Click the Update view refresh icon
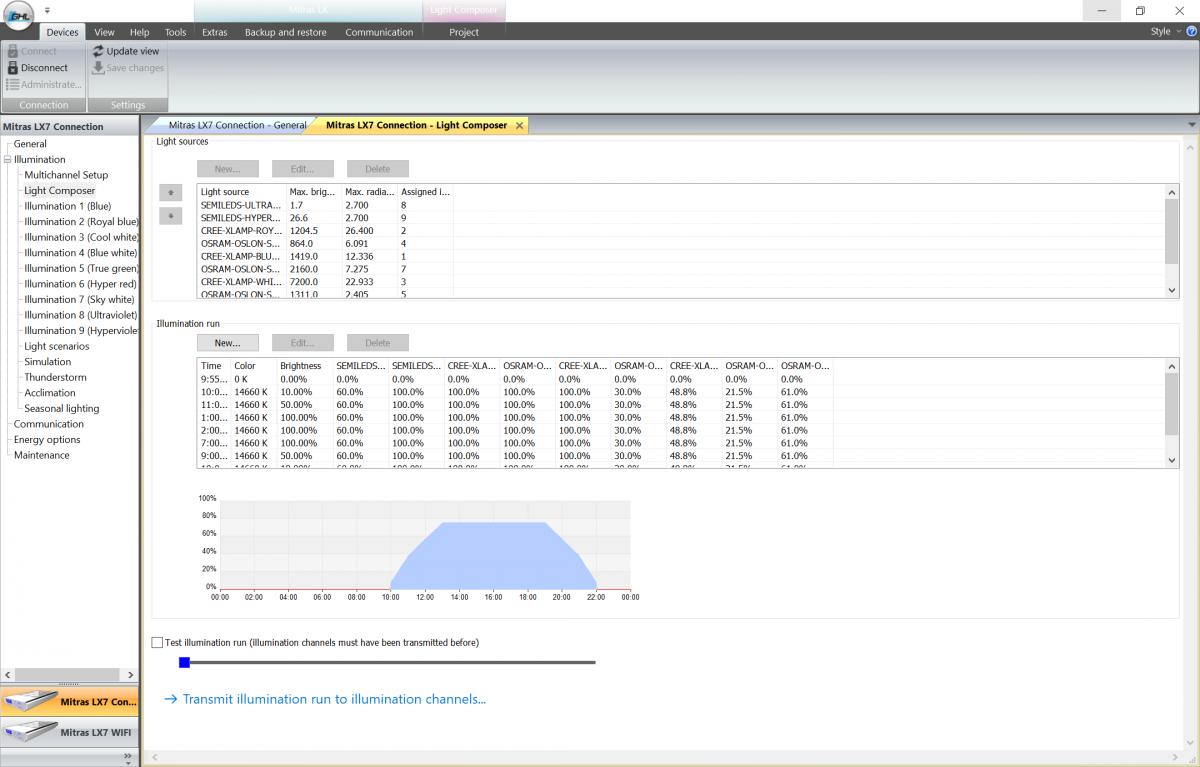Viewport: 1200px width, 767px height. (x=98, y=51)
